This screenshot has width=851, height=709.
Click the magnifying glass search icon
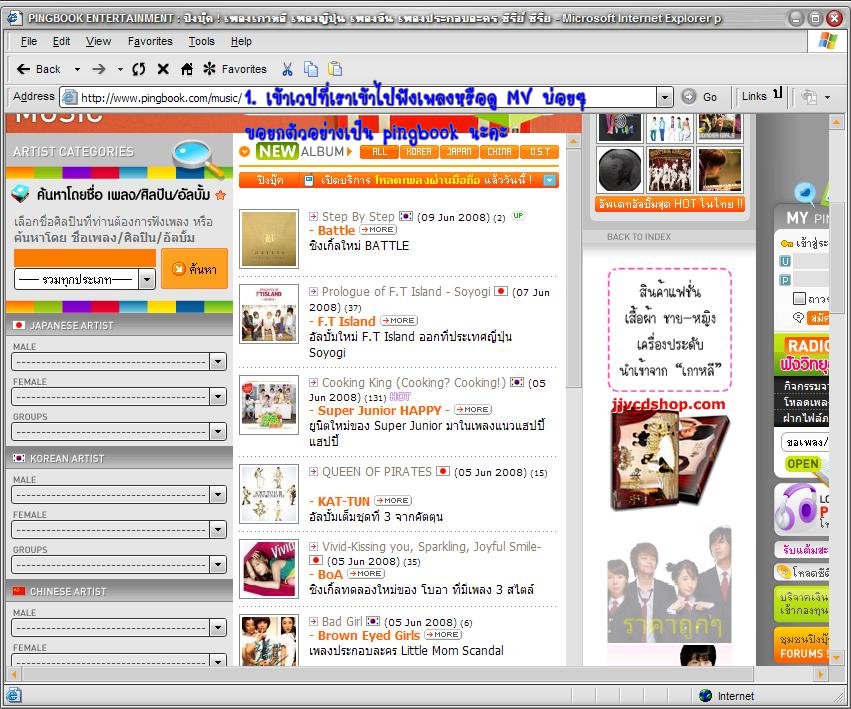click(x=198, y=158)
